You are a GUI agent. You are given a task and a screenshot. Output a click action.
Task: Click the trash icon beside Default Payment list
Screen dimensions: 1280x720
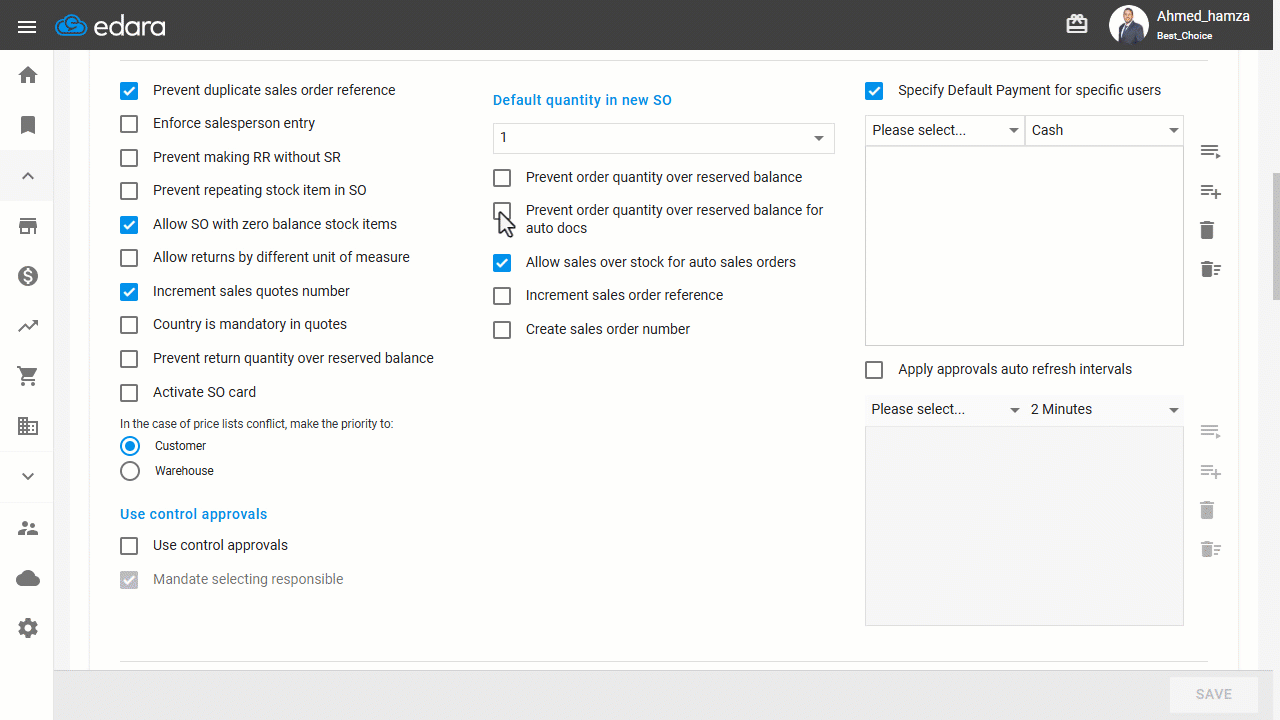pyautogui.click(x=1207, y=230)
